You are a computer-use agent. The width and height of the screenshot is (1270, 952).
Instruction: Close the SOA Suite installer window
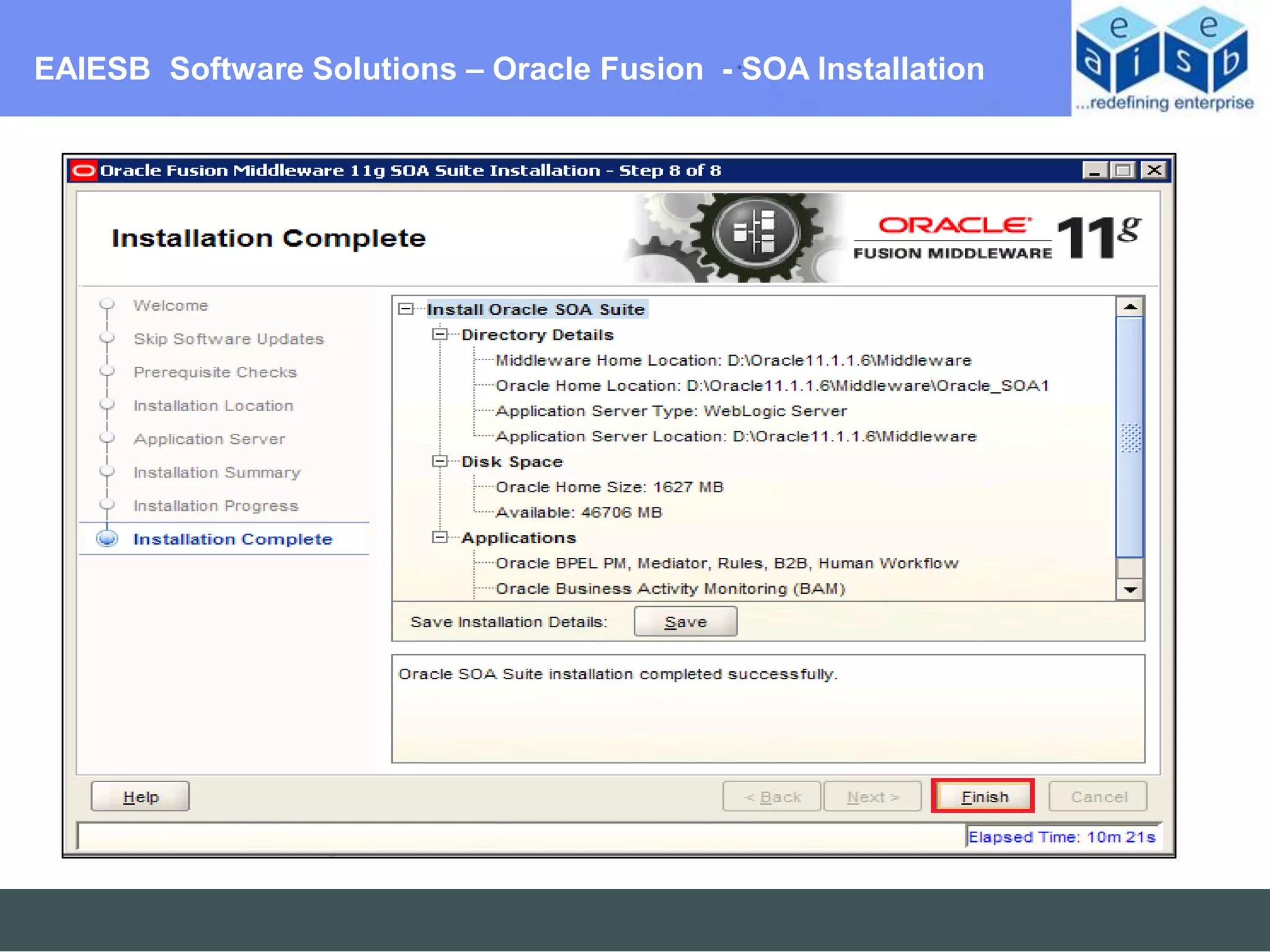coord(1154,170)
